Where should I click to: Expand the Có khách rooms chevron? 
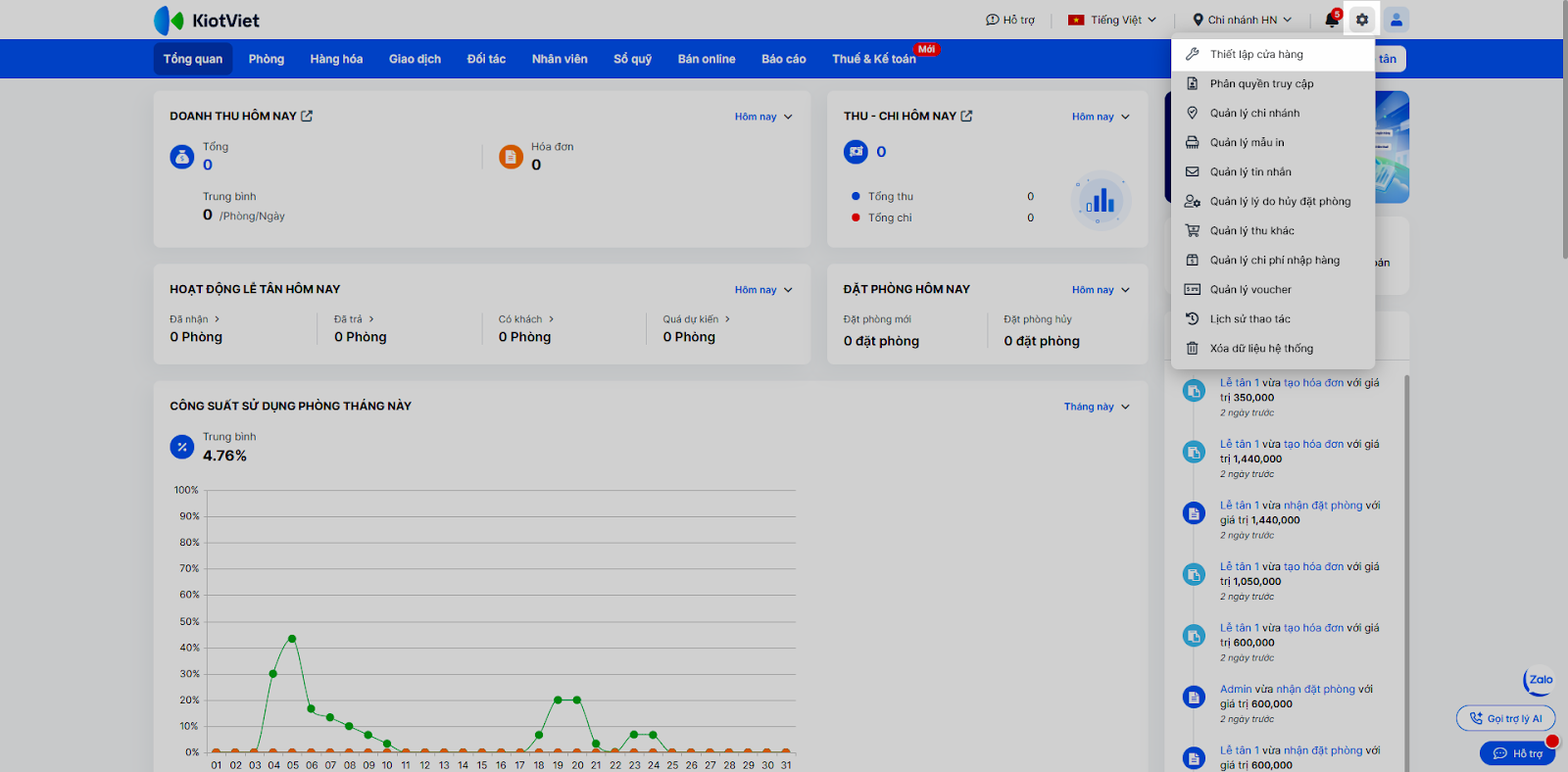tap(552, 319)
